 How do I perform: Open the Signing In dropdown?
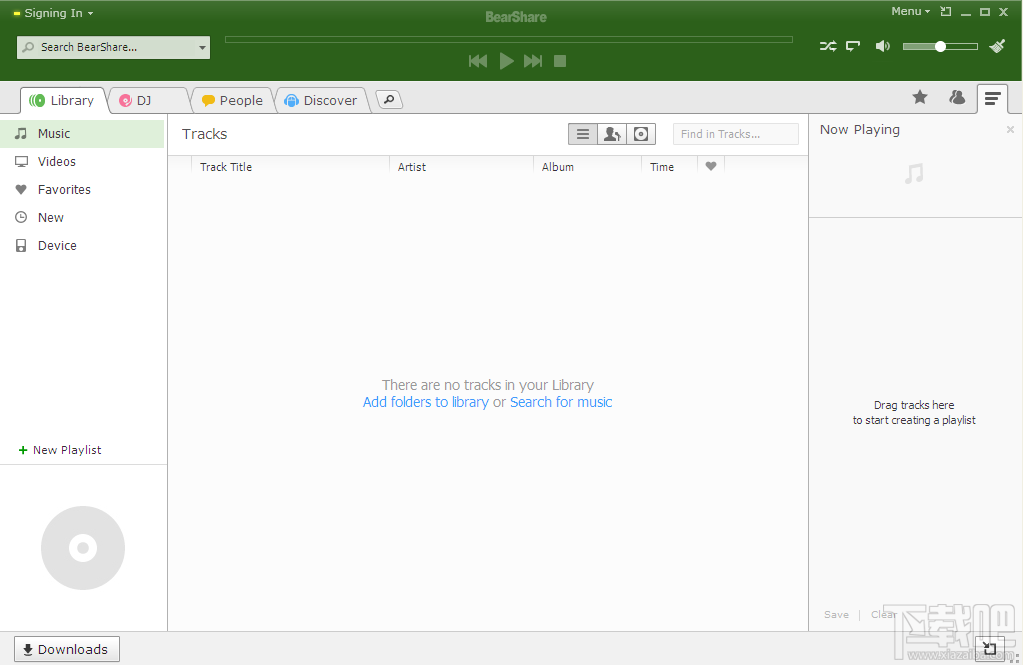[53, 13]
